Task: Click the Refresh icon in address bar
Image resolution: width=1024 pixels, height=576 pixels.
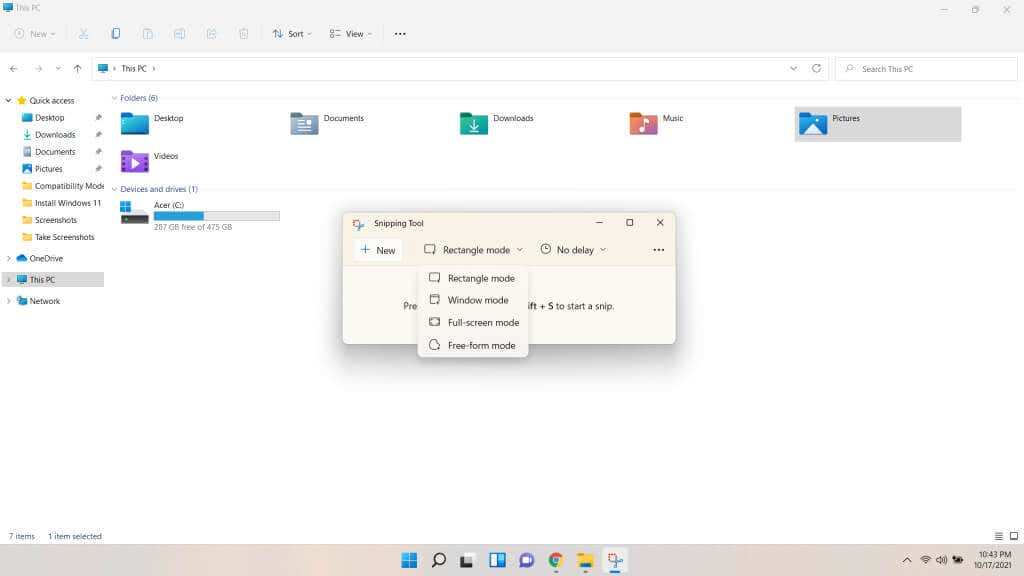Action: [x=816, y=69]
